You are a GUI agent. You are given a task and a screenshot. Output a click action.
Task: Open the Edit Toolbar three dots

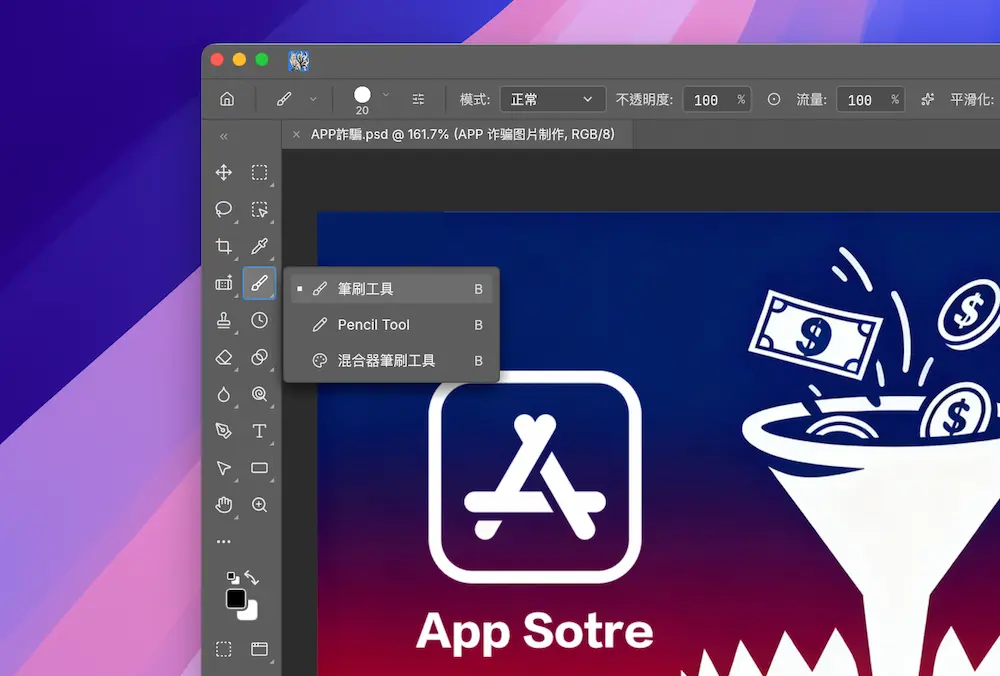[223, 541]
